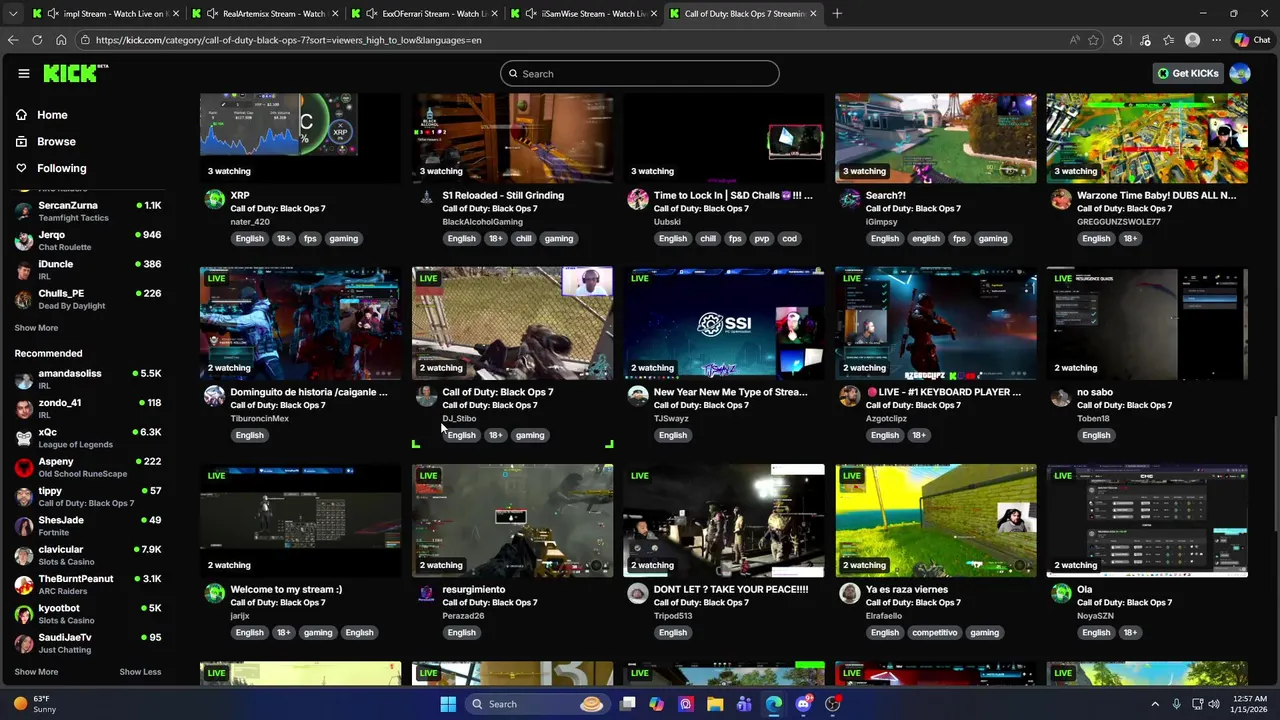The height and width of the screenshot is (720, 1280).
Task: Open BlackAlcoholGaming channel avatar
Action: pos(426,199)
